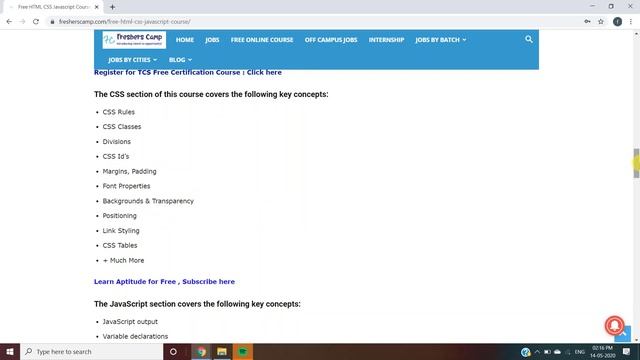This screenshot has width=640, height=360.
Task: Click the CSS section key concepts heading
Action: pyautogui.click(x=211, y=94)
